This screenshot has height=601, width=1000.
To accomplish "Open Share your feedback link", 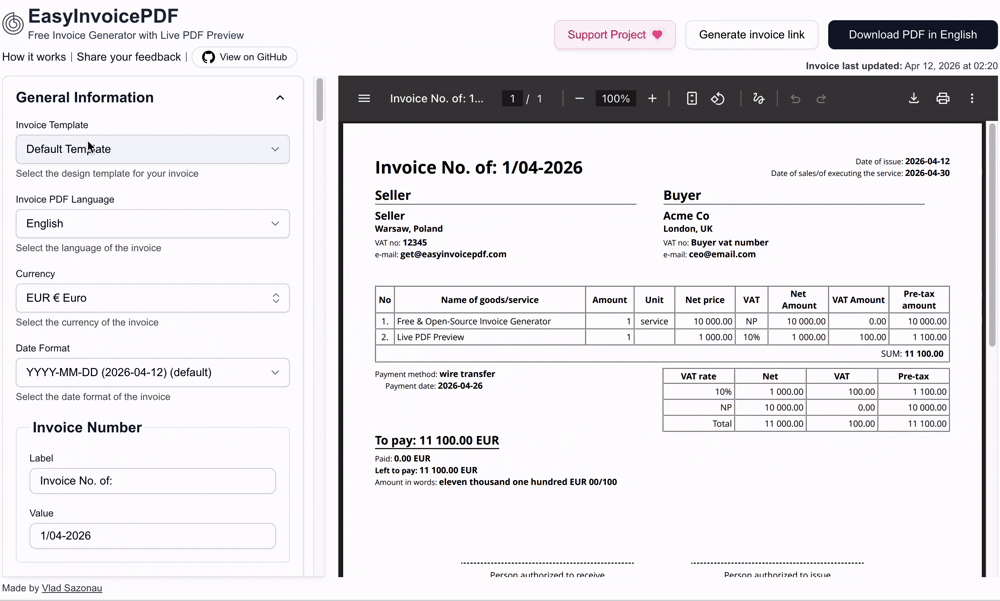I will [x=129, y=57].
